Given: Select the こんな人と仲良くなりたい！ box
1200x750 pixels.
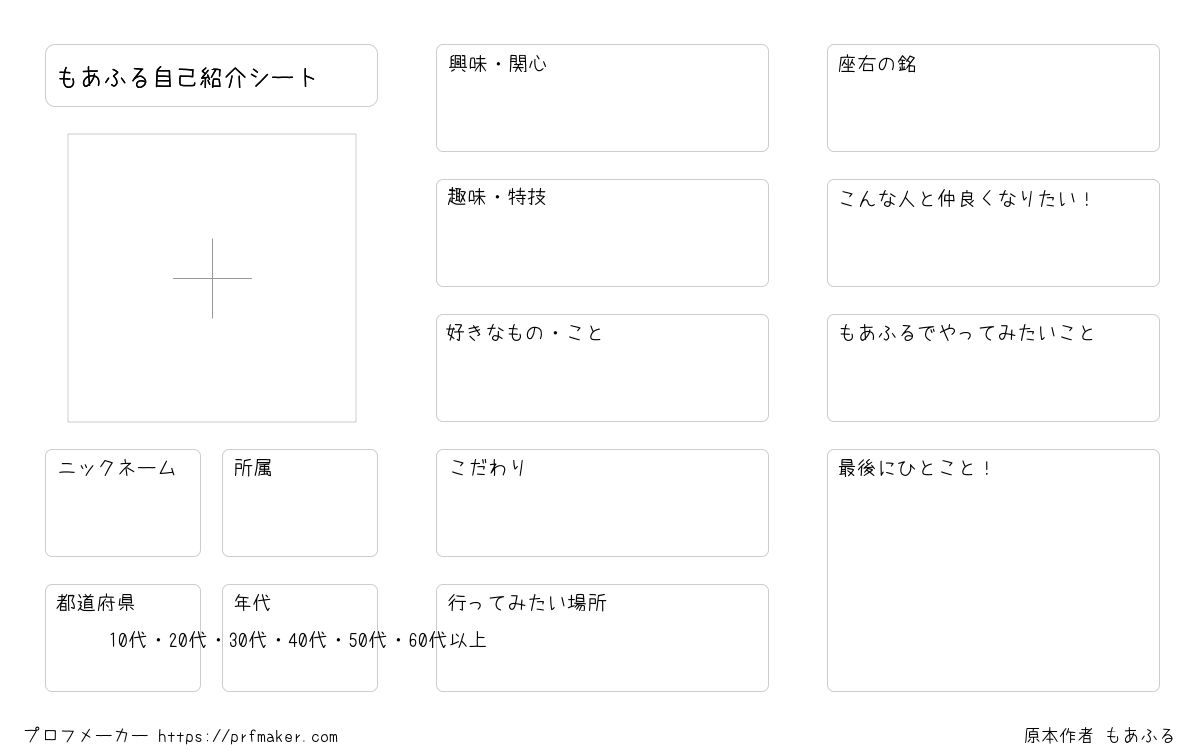Looking at the screenshot, I should [x=993, y=233].
